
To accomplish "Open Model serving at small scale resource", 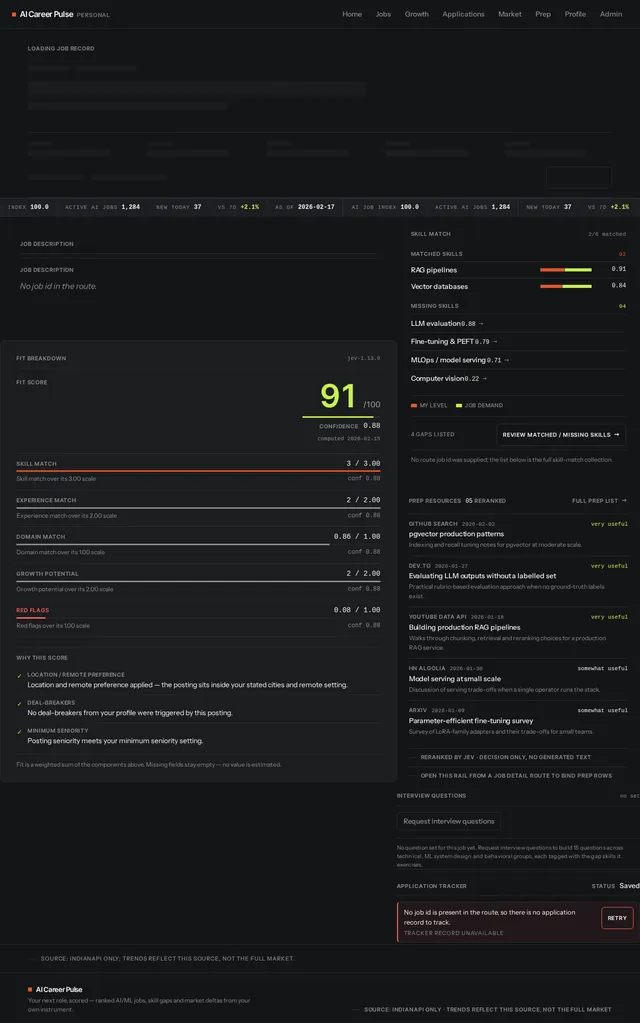I will (455, 679).
